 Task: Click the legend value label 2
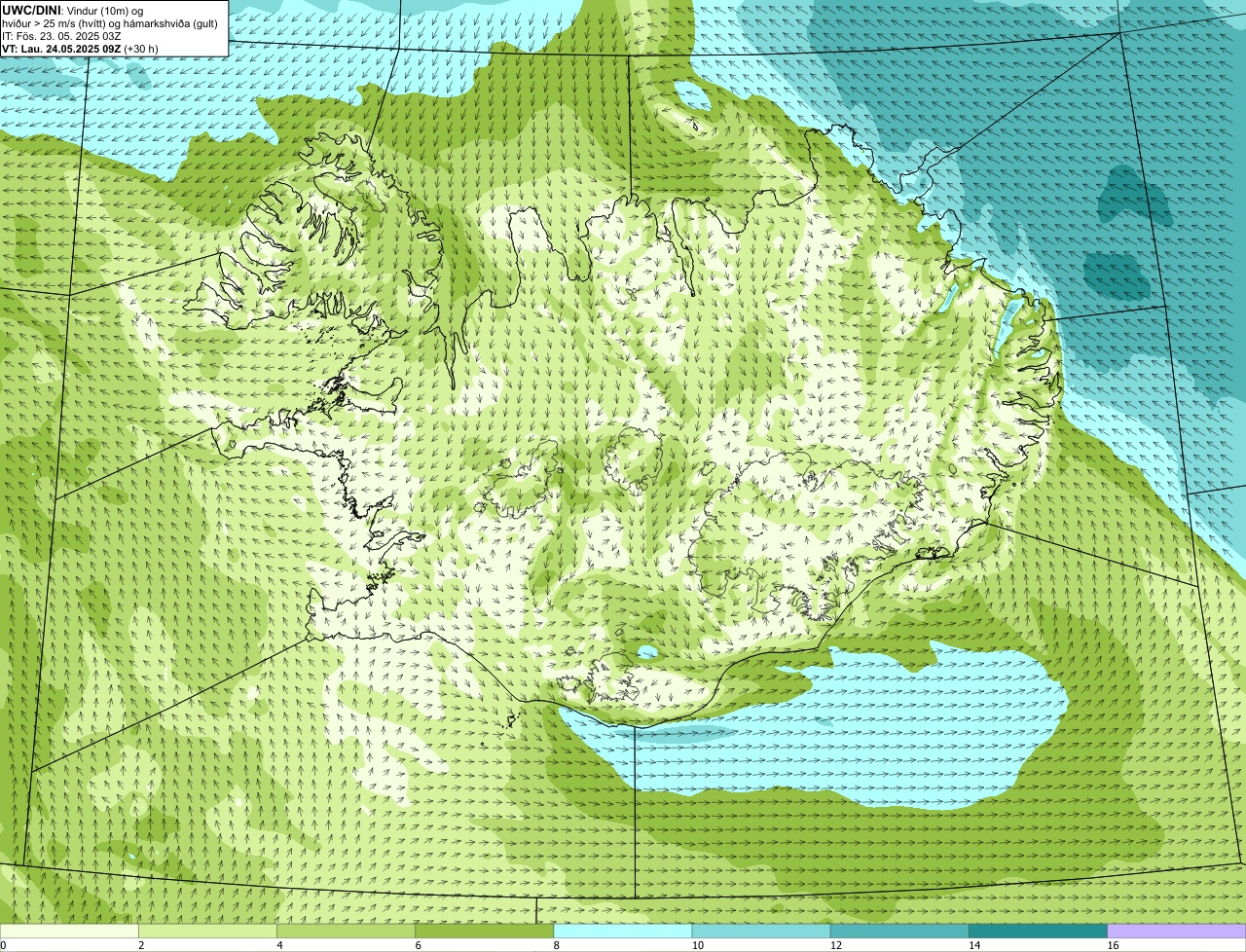tap(141, 945)
